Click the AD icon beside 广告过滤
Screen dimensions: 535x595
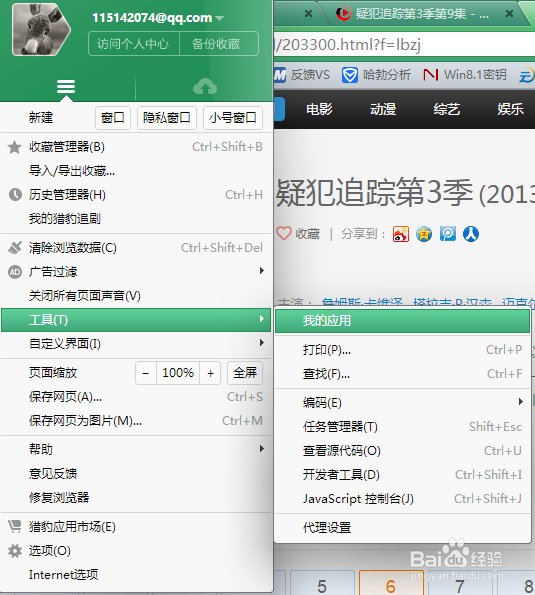15,272
